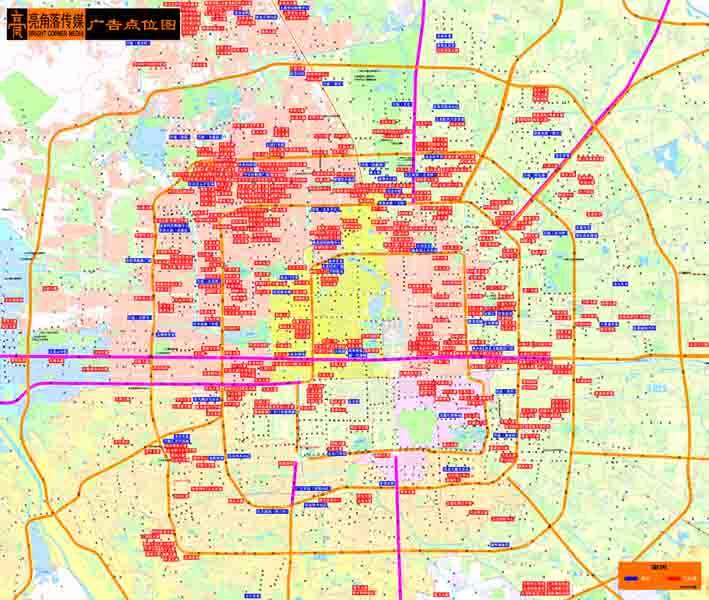Viewport: 709px width, 600px height.
Task: Click the 广告点位图 map title
Action: coord(132,25)
